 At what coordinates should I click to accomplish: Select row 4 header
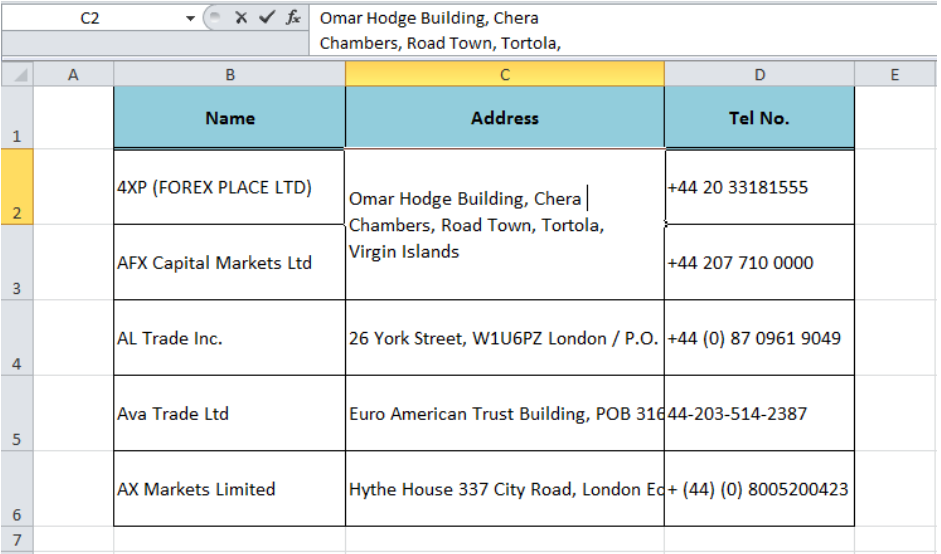tap(17, 338)
